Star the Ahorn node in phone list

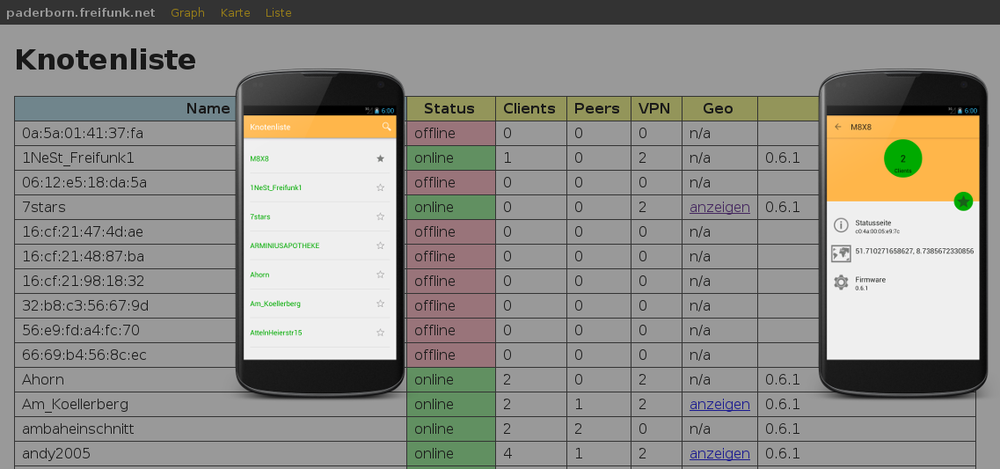point(381,274)
